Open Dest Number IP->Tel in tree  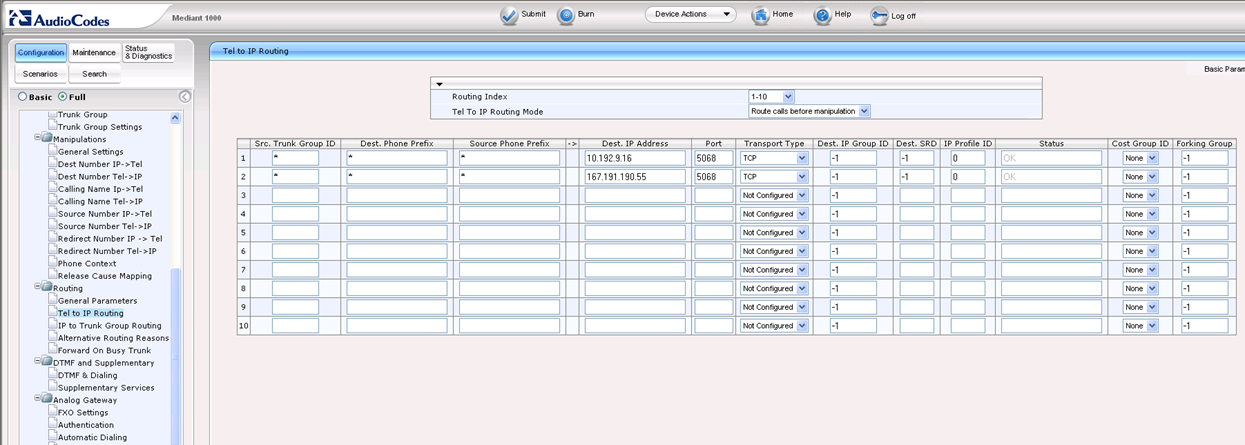coord(100,164)
